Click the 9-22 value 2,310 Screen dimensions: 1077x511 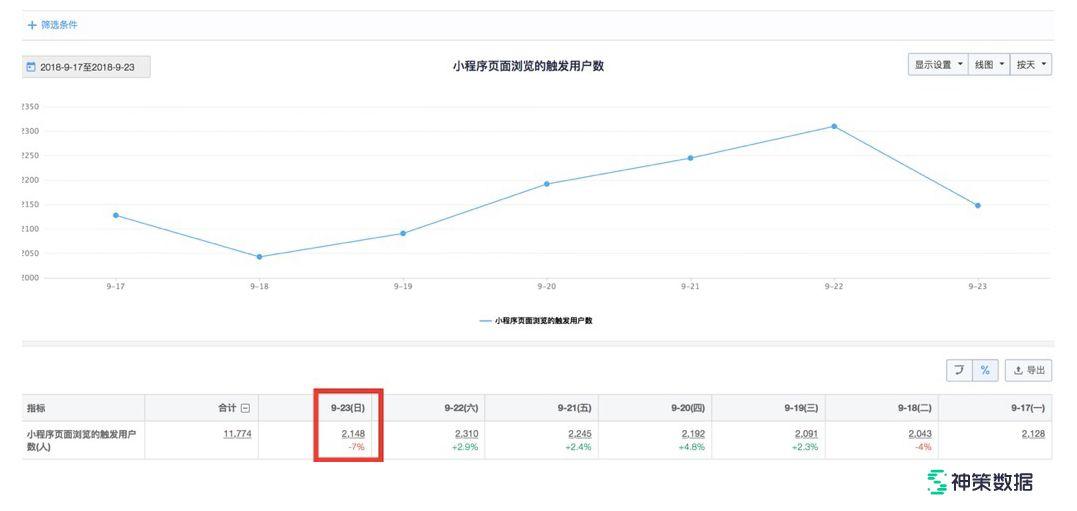pos(466,434)
